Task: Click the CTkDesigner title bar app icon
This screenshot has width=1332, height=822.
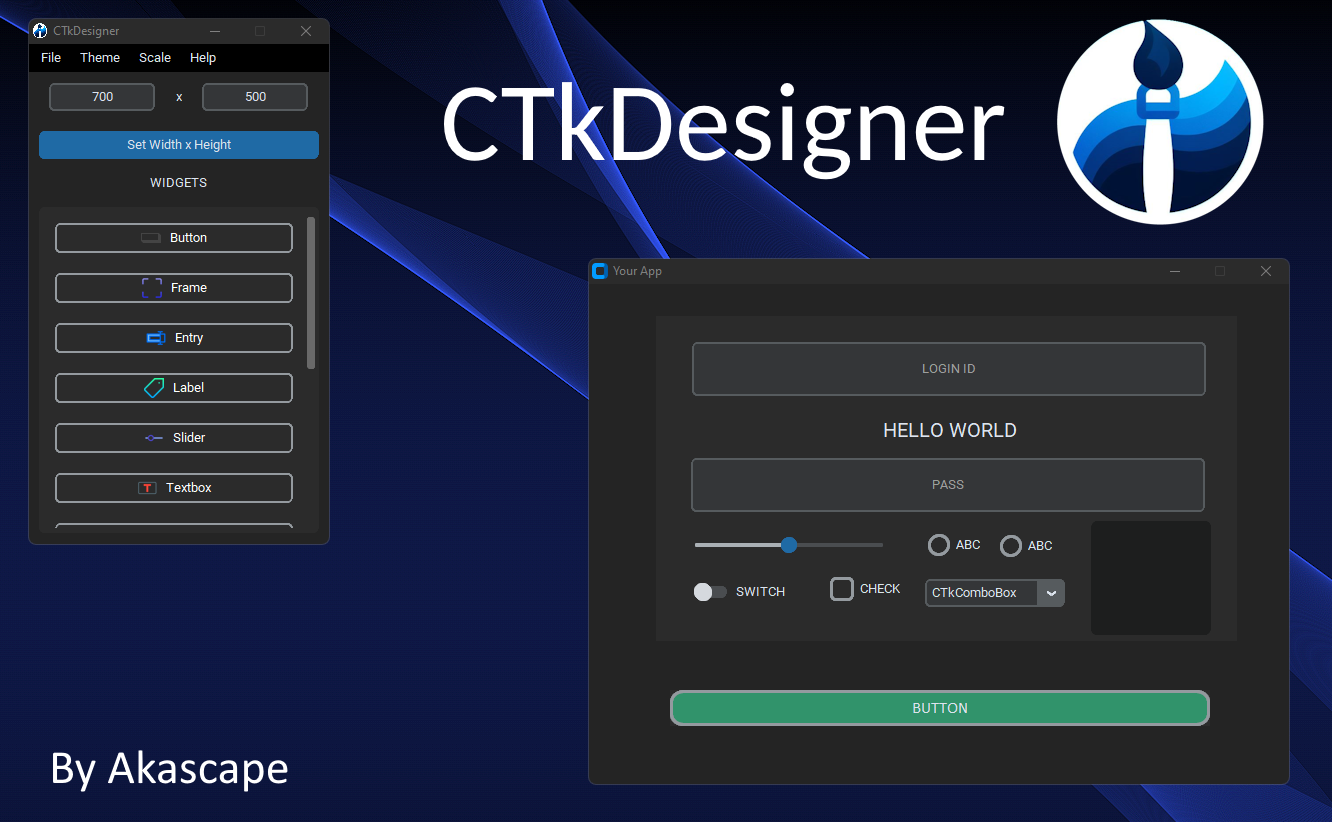Action: coord(41,31)
